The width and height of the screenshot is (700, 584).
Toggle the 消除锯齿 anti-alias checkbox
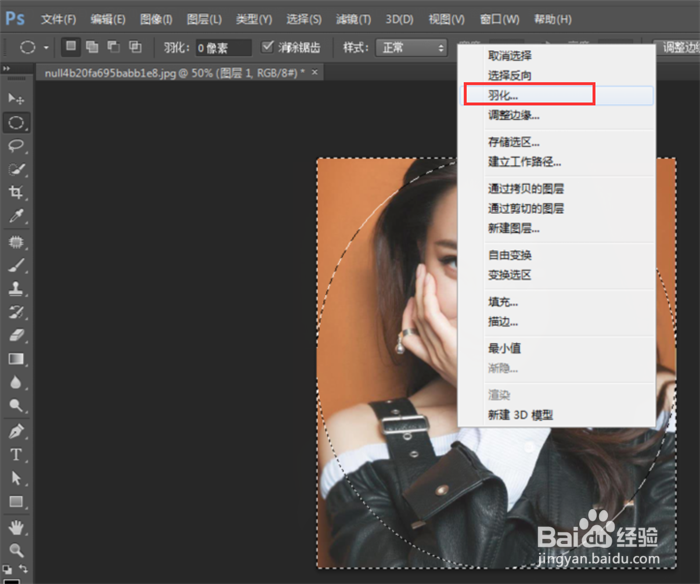click(x=267, y=46)
